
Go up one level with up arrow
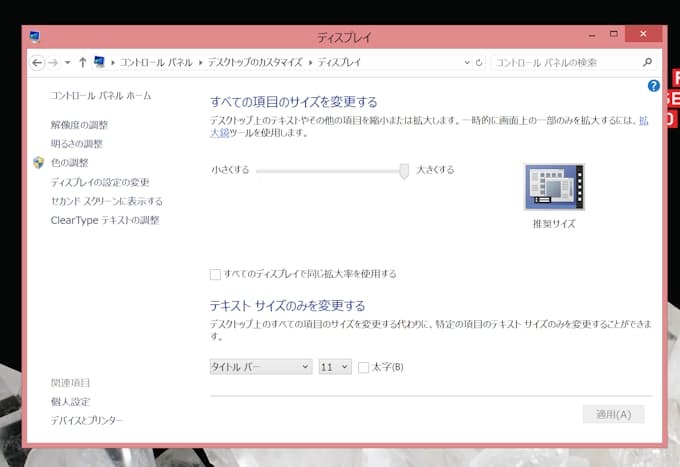[x=82, y=62]
